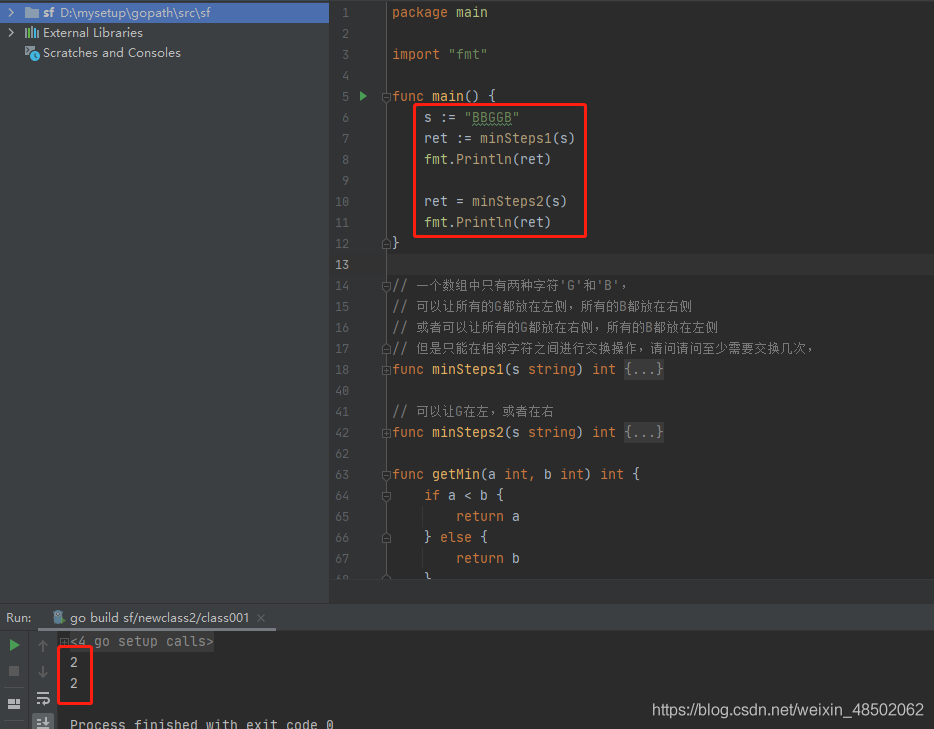The width and height of the screenshot is (934, 729).
Task: Click the getMin function name
Action: (456, 474)
